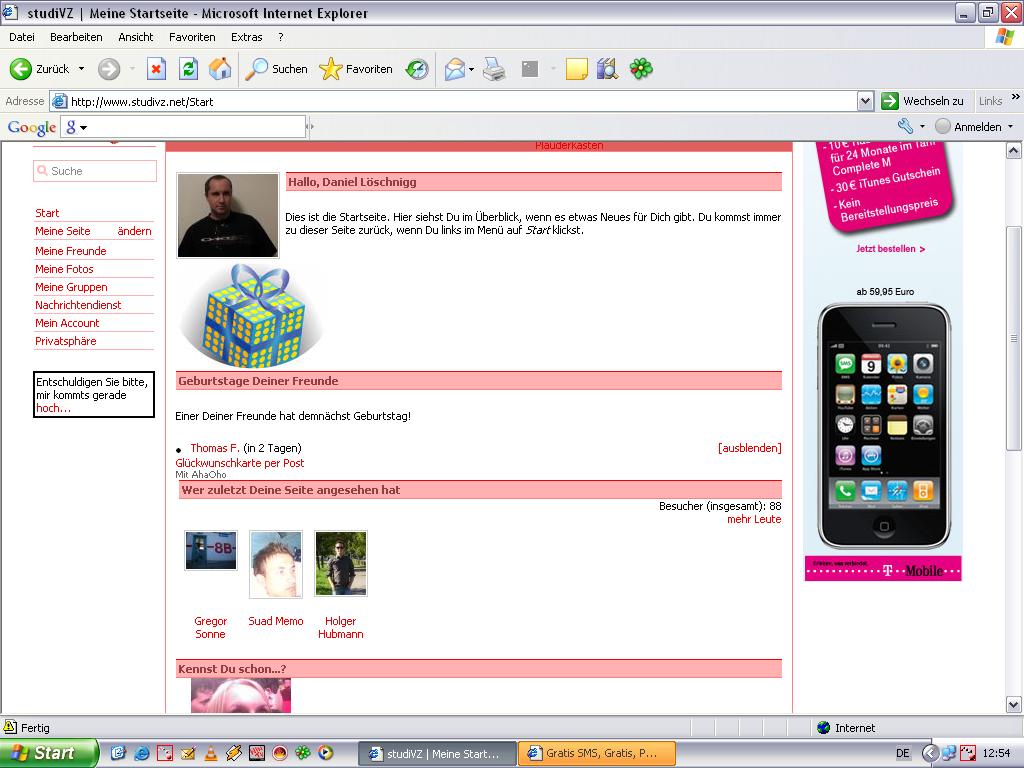Click the ändern link next to Meine Seite
The image size is (1024, 768).
coord(135,231)
